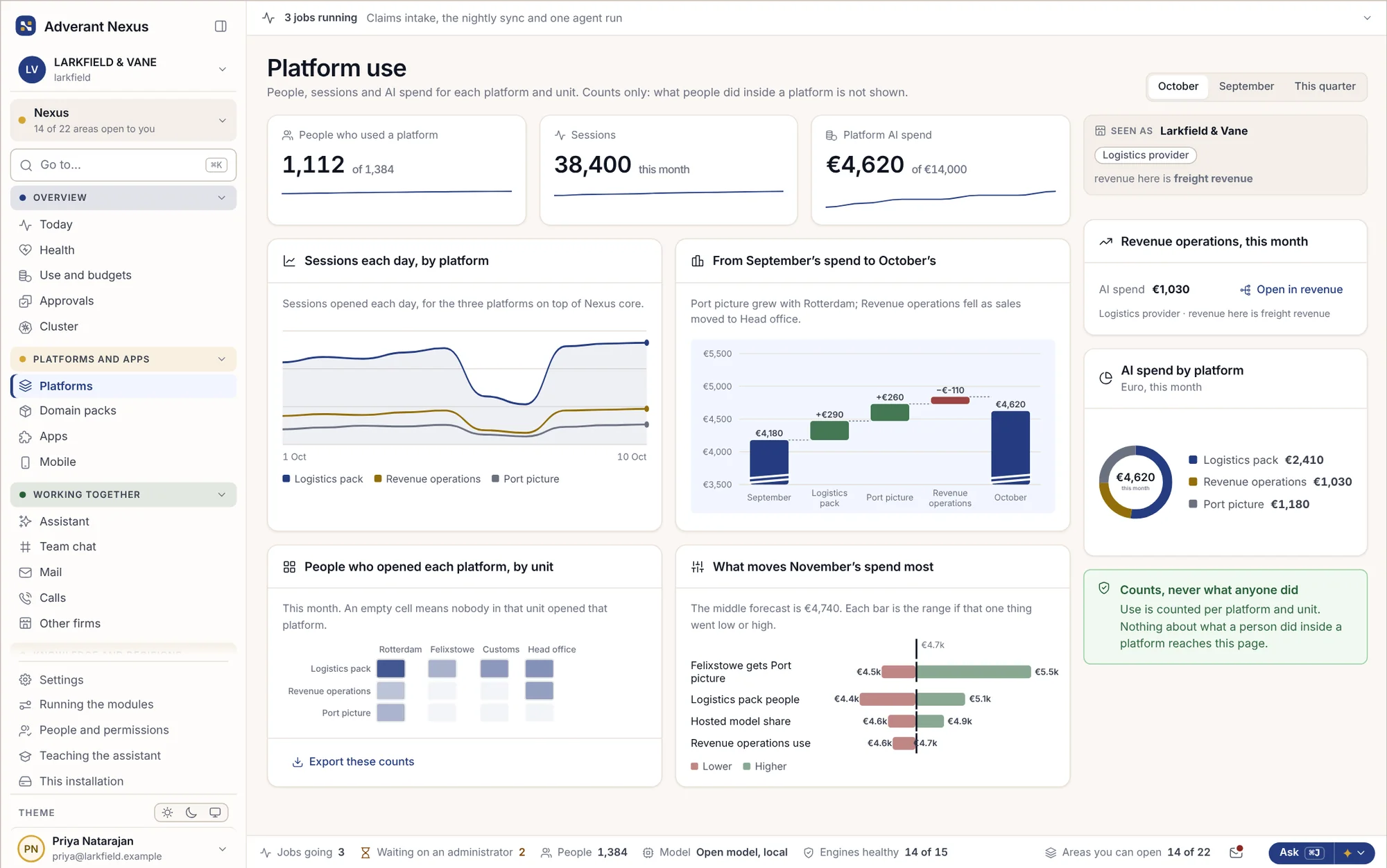Viewport: 1387px width, 868px height.
Task: Collapse the sidebar with the panel icon
Action: tap(221, 26)
